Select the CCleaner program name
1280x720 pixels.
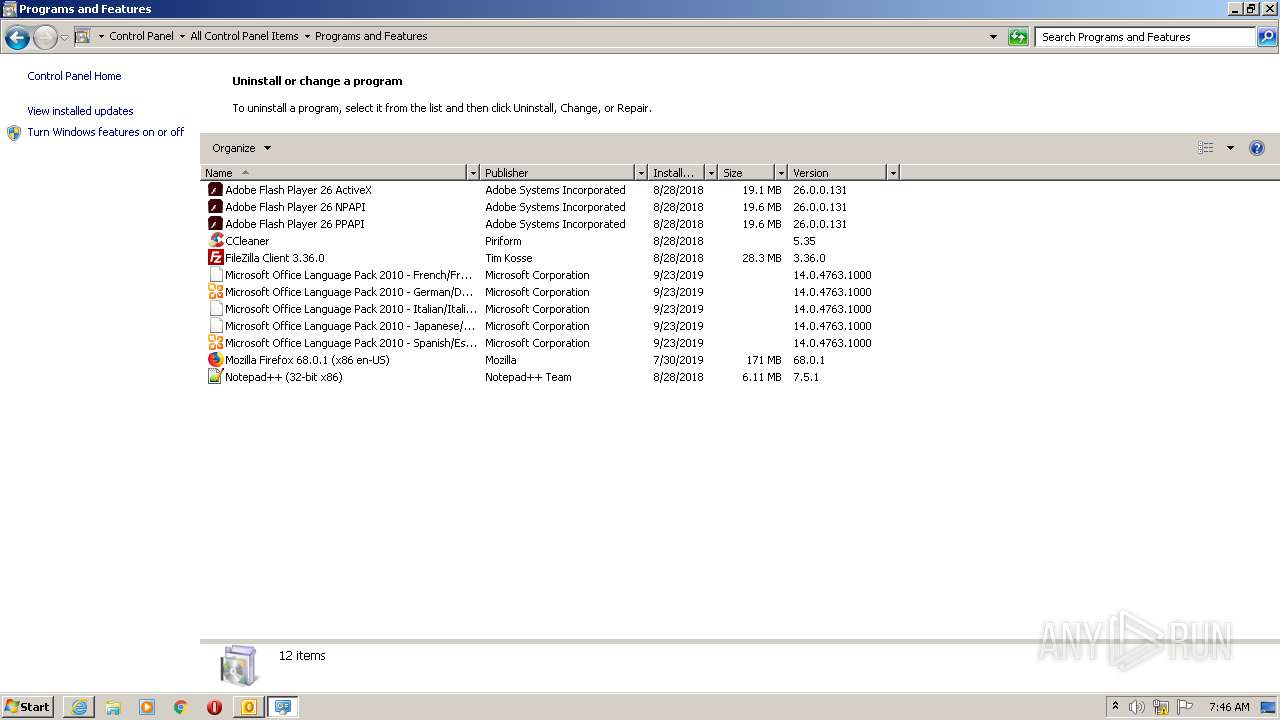click(x=247, y=241)
